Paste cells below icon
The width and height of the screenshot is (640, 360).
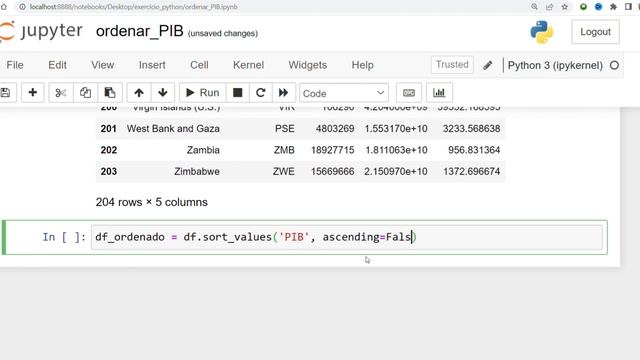click(x=110, y=93)
